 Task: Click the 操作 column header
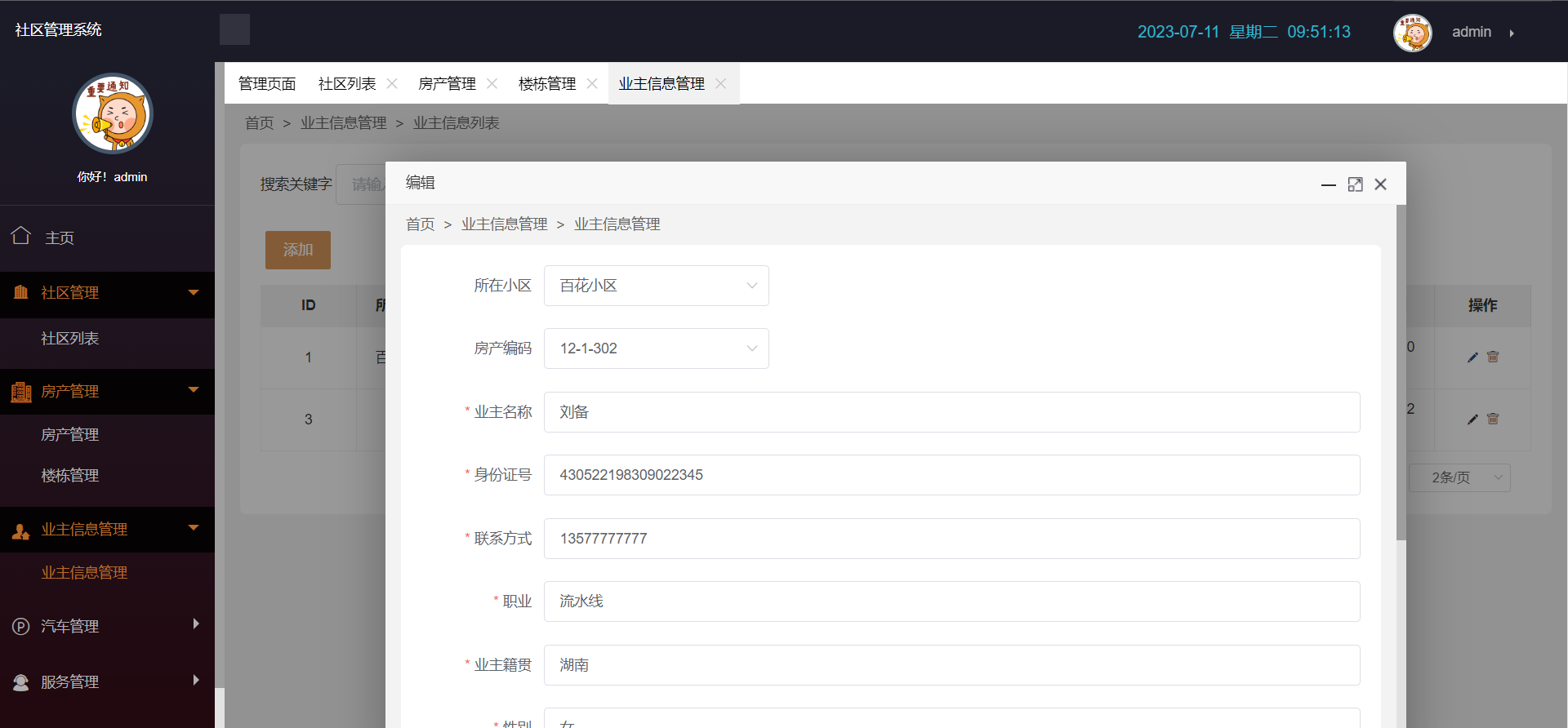(x=1482, y=305)
